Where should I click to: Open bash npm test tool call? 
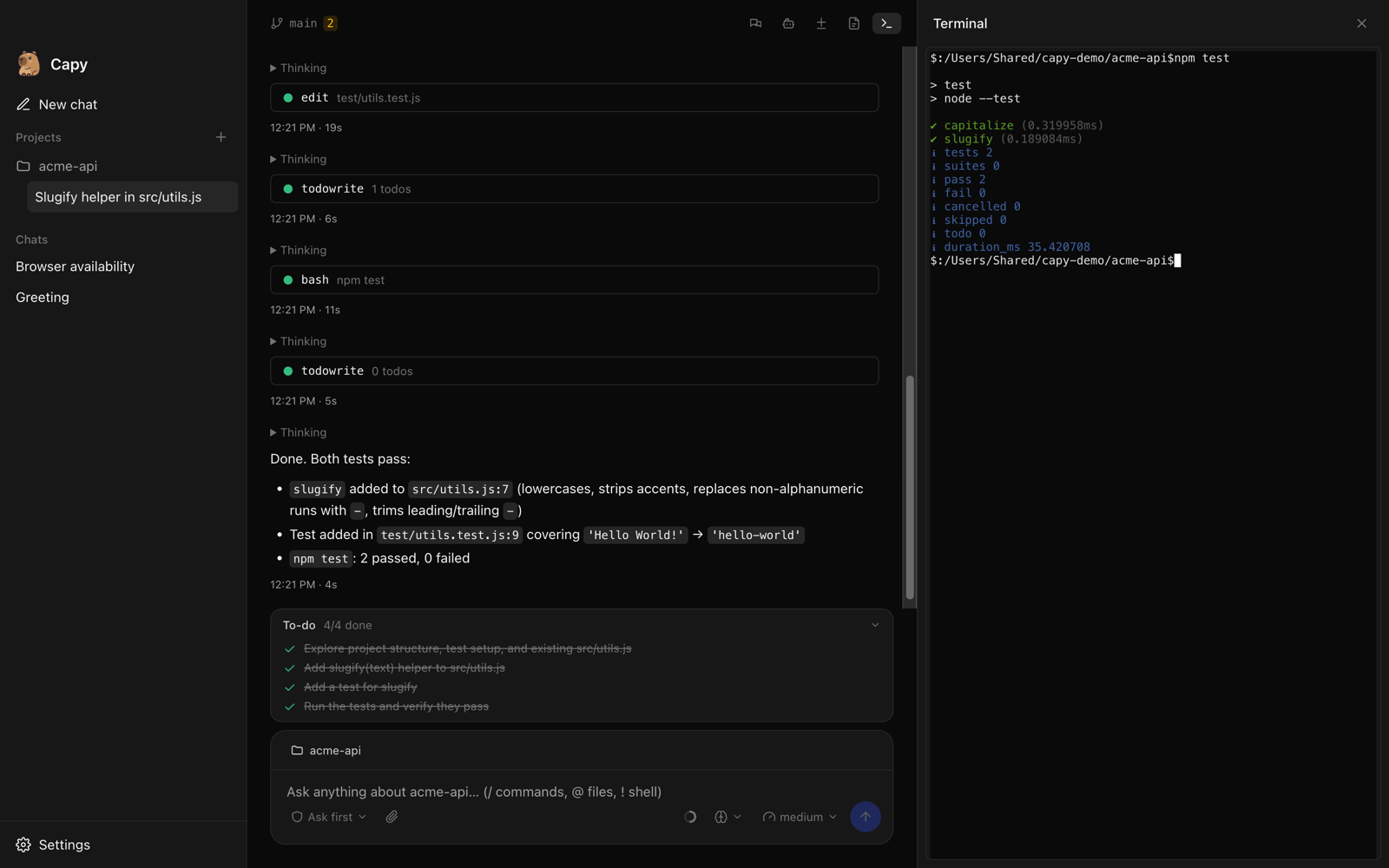click(575, 279)
